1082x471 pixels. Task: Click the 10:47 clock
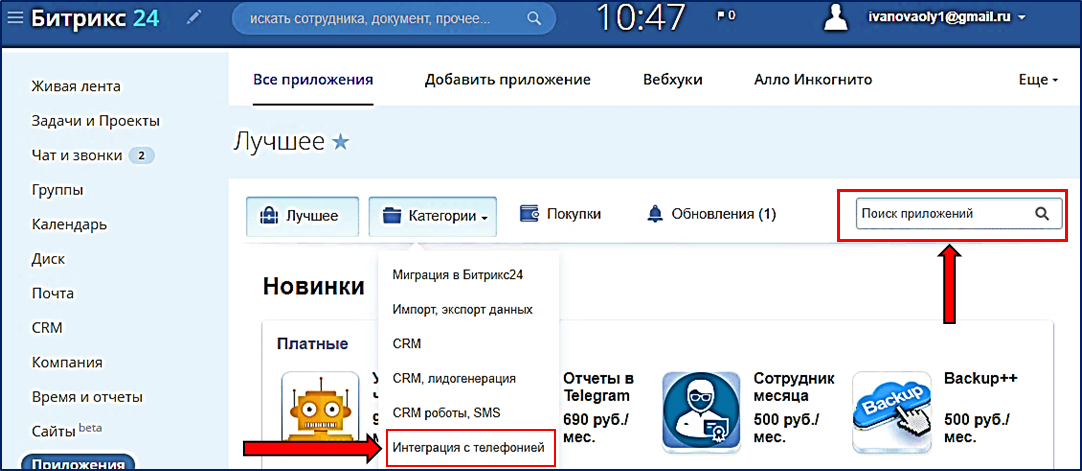(x=642, y=17)
